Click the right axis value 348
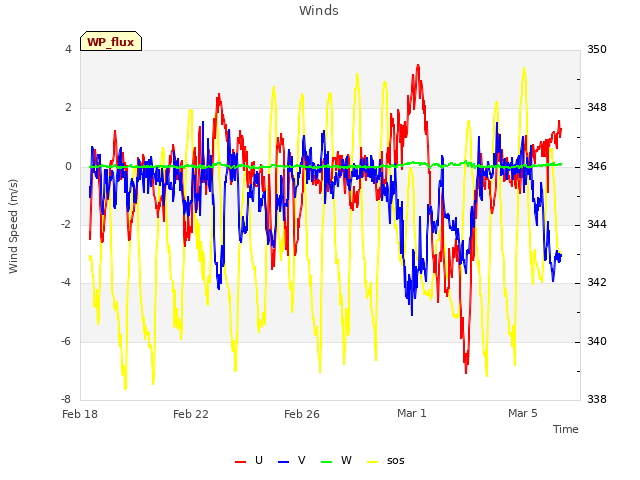This screenshot has width=640, height=480. click(x=597, y=108)
